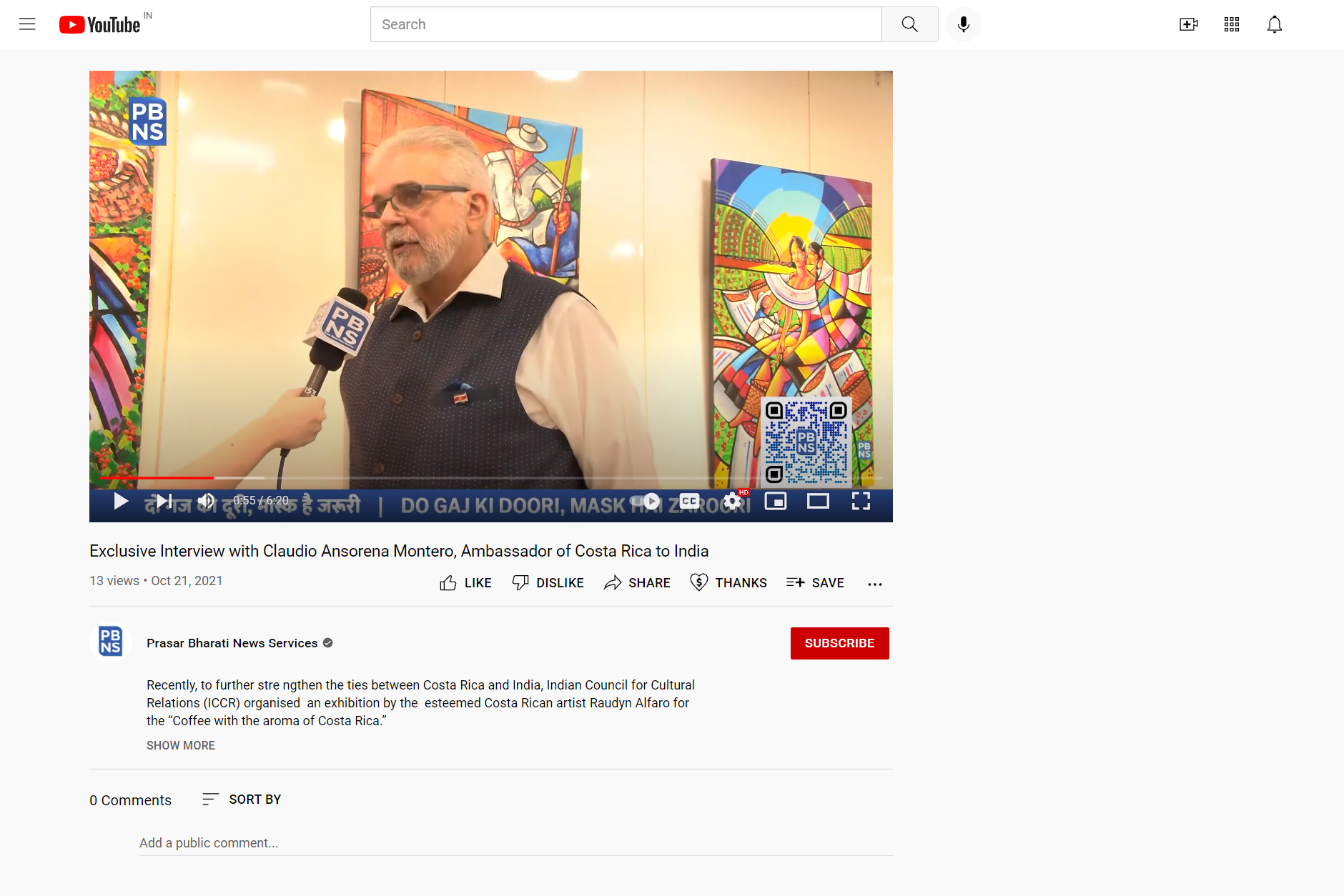Open the YouTube apps grid
This screenshot has height=896, width=1344.
point(1231,24)
